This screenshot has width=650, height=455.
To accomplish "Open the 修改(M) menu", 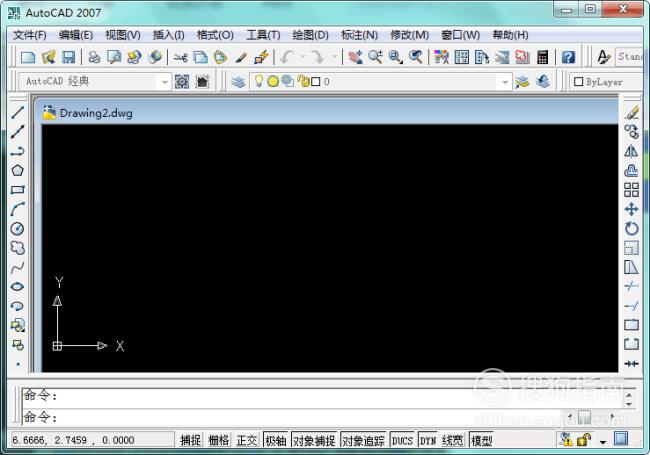I will click(410, 35).
